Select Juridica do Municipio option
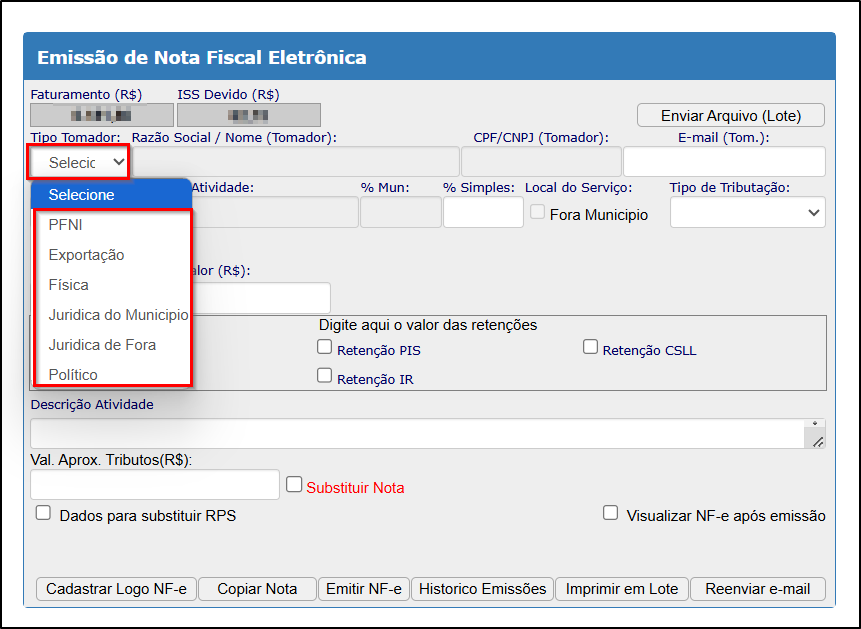Viewport: 861px width, 629px height. [117, 315]
